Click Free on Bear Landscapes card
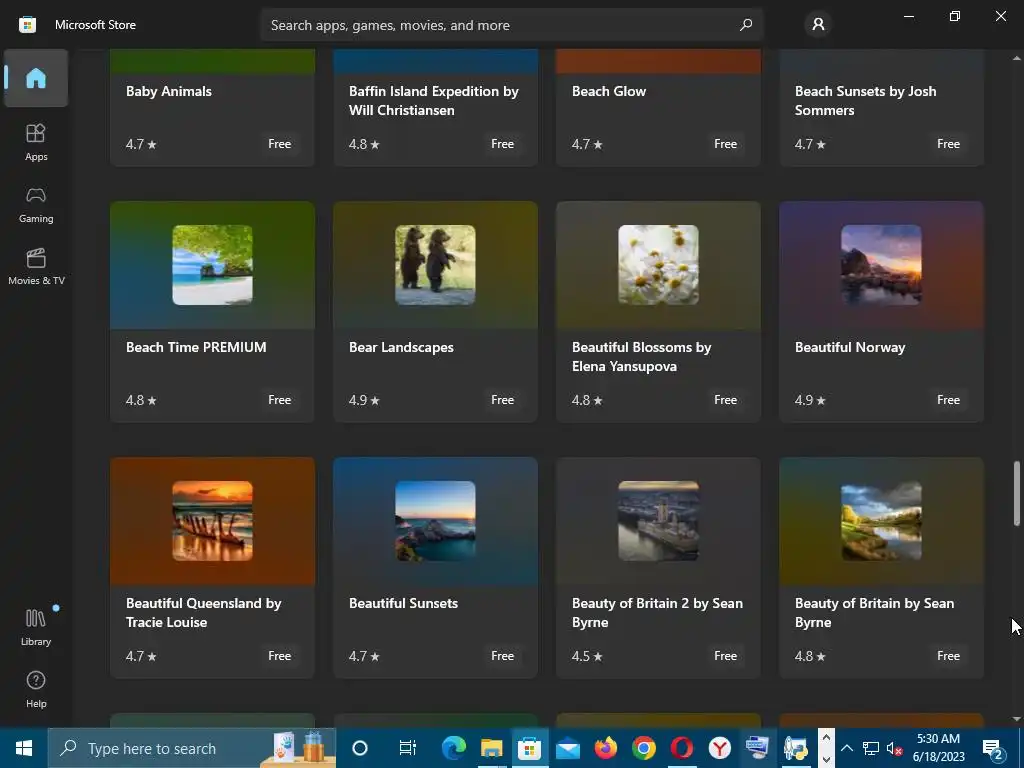The height and width of the screenshot is (768, 1024). [502, 400]
